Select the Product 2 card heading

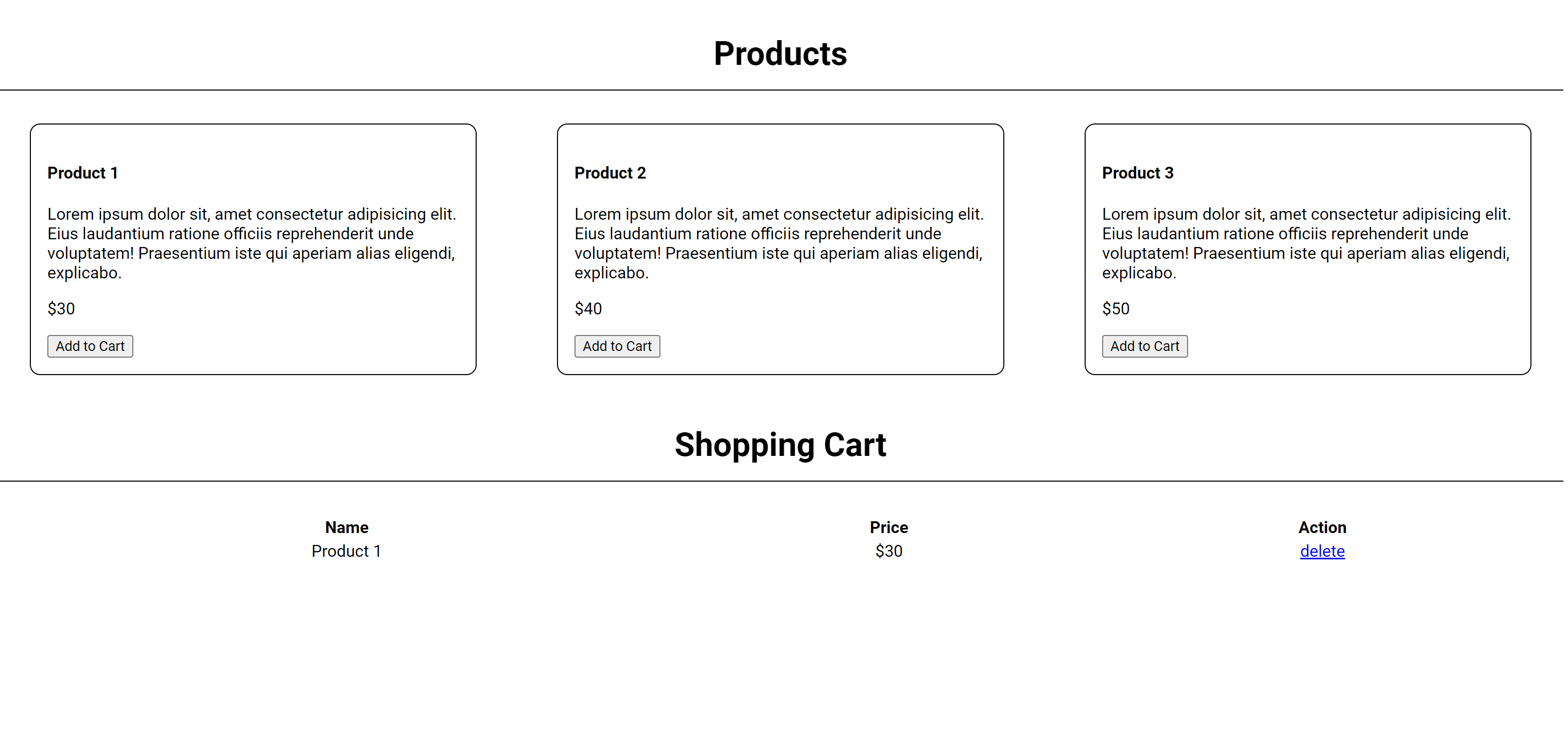[610, 173]
